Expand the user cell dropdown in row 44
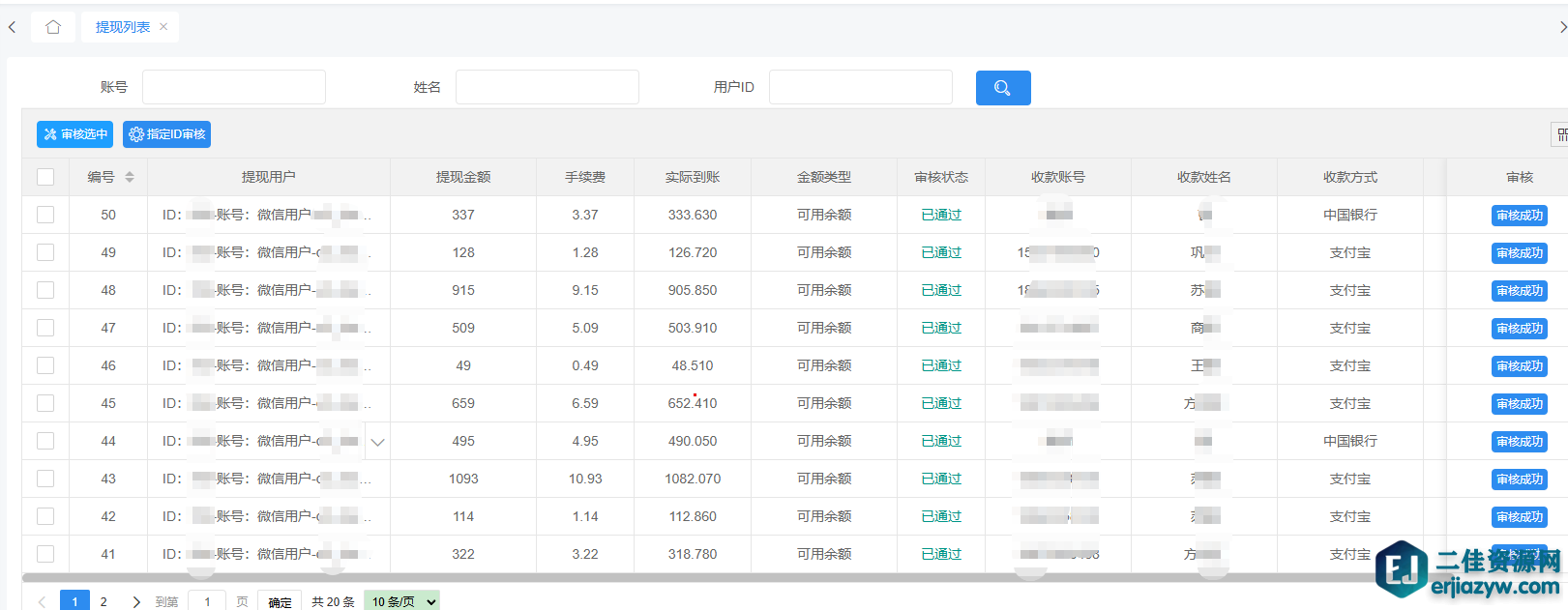 [x=377, y=442]
